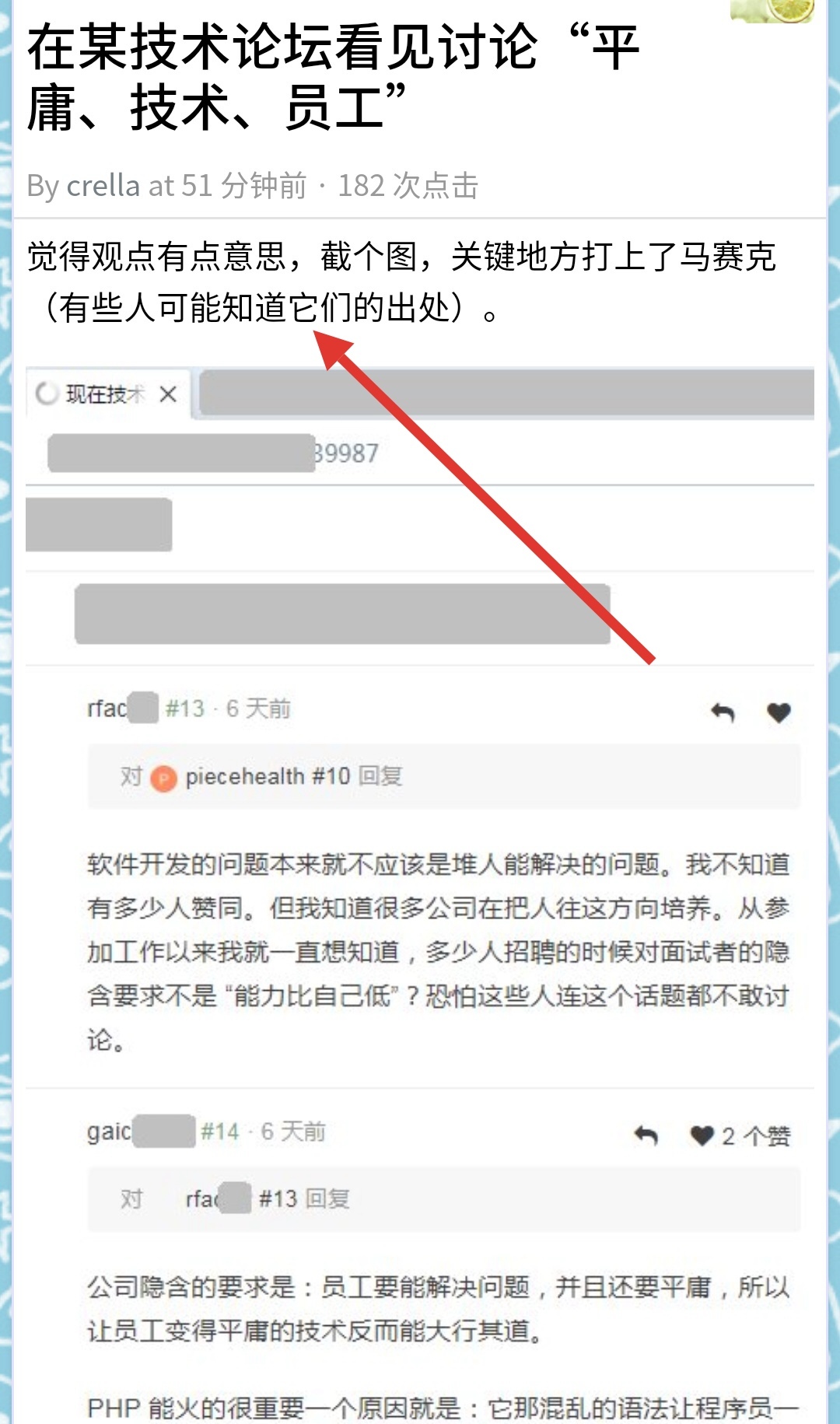Like comment #14 with heart icon
Viewport: 840px width, 1424px height.
pyautogui.click(x=702, y=1135)
